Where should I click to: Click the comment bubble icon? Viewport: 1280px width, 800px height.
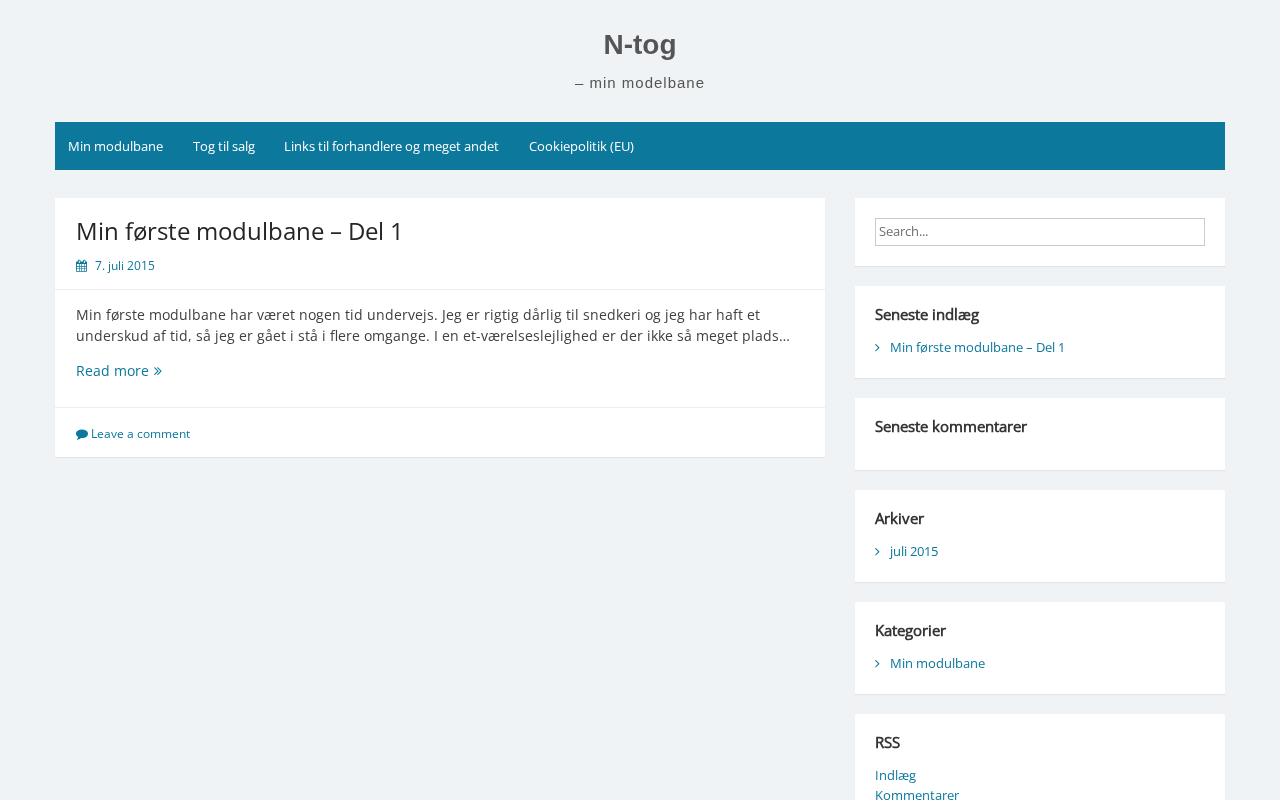(x=82, y=434)
